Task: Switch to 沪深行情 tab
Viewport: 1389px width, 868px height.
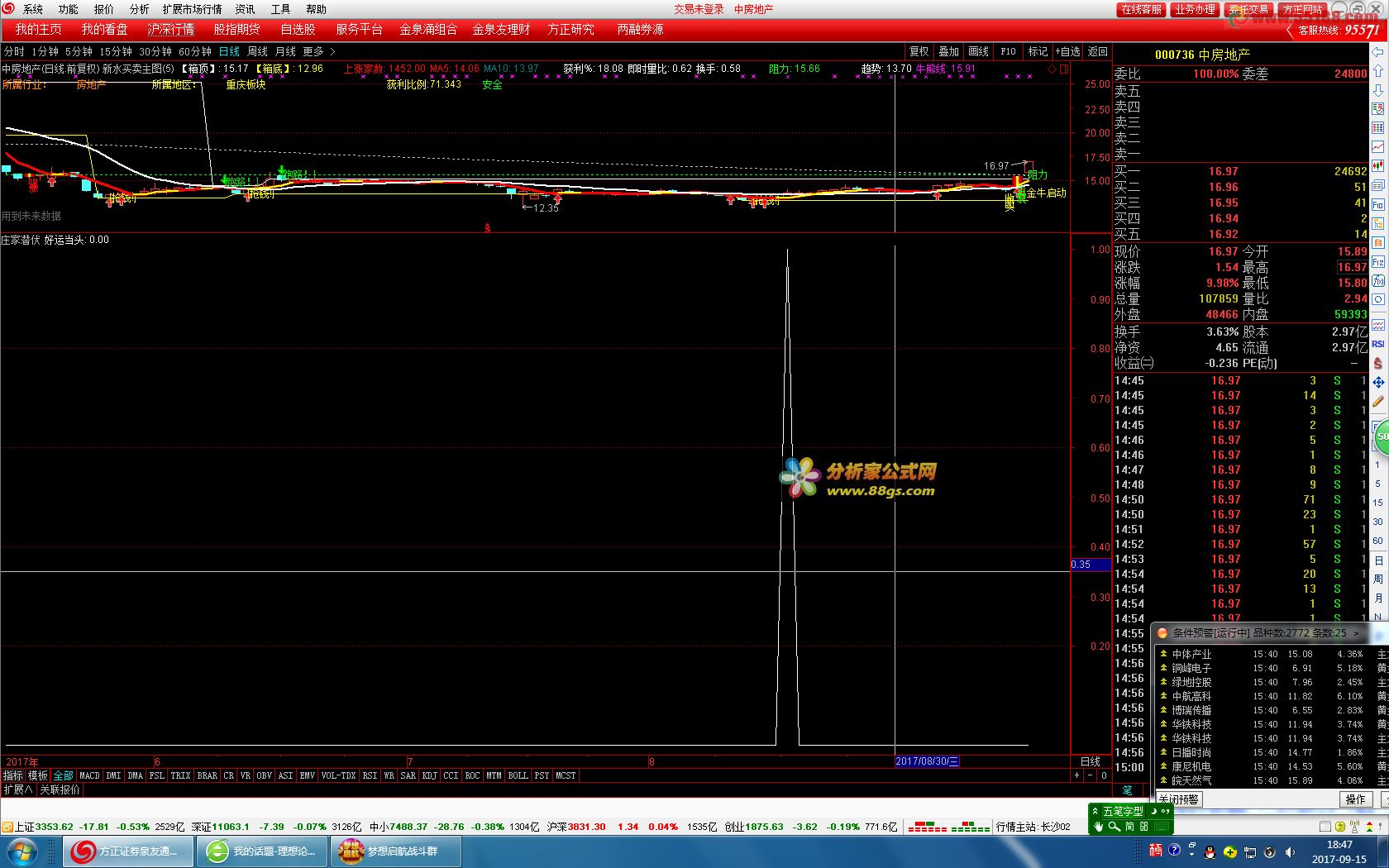Action: pos(171,30)
